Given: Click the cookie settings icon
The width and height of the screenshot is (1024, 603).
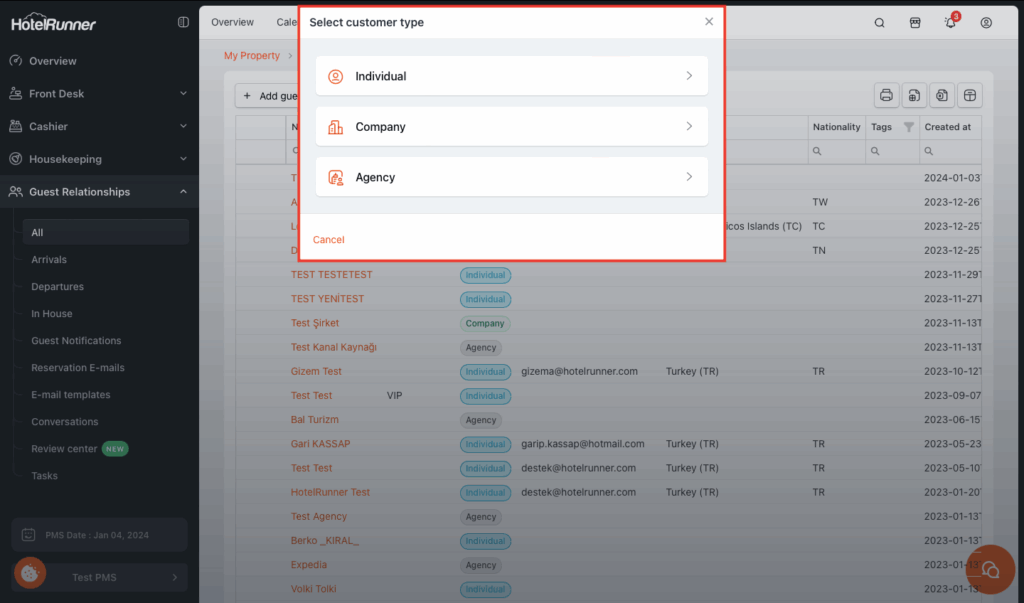Looking at the screenshot, I should [30, 573].
